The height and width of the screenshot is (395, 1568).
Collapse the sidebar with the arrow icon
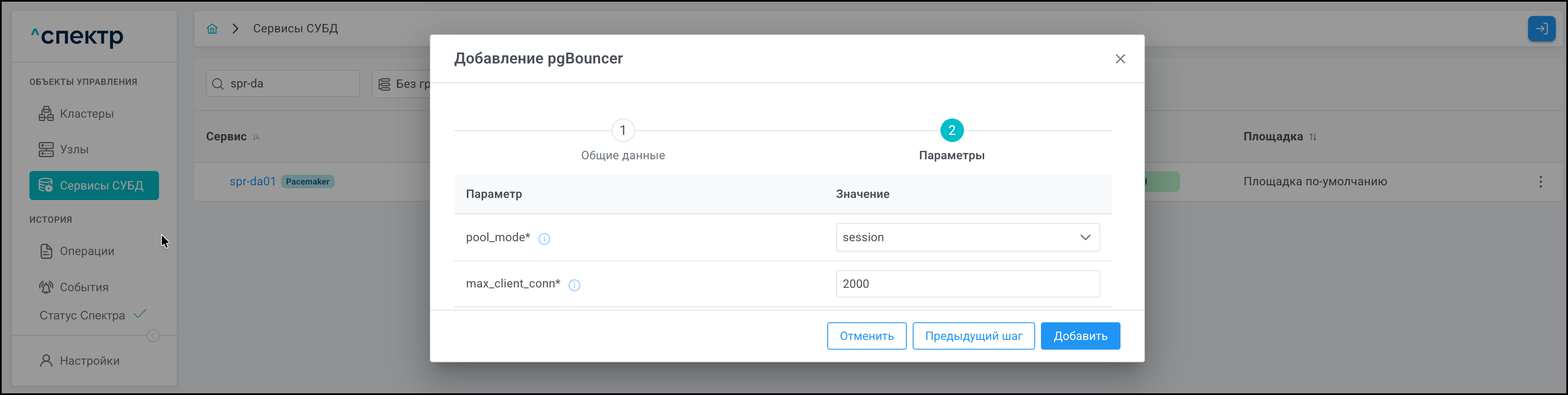(153, 336)
